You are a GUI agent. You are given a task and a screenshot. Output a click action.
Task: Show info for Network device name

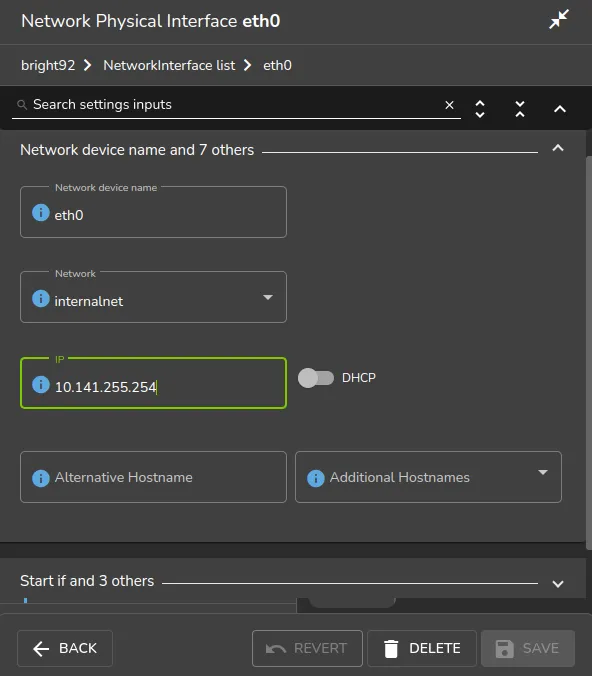(x=41, y=213)
